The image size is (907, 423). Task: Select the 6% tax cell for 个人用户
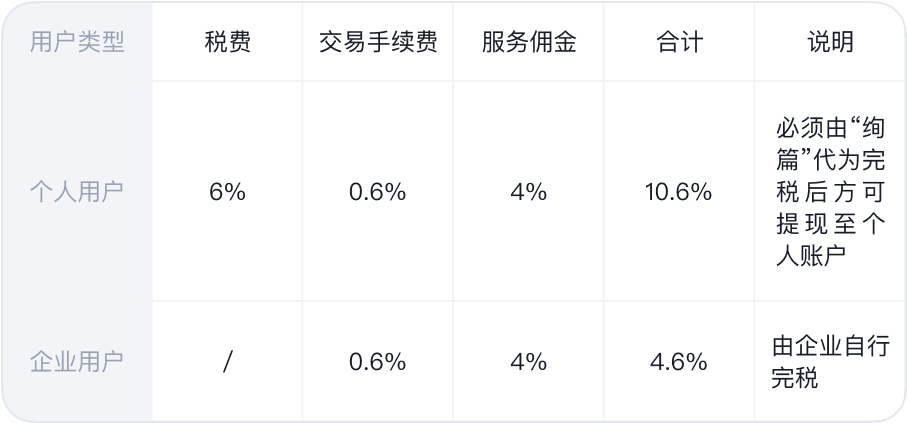click(227, 192)
